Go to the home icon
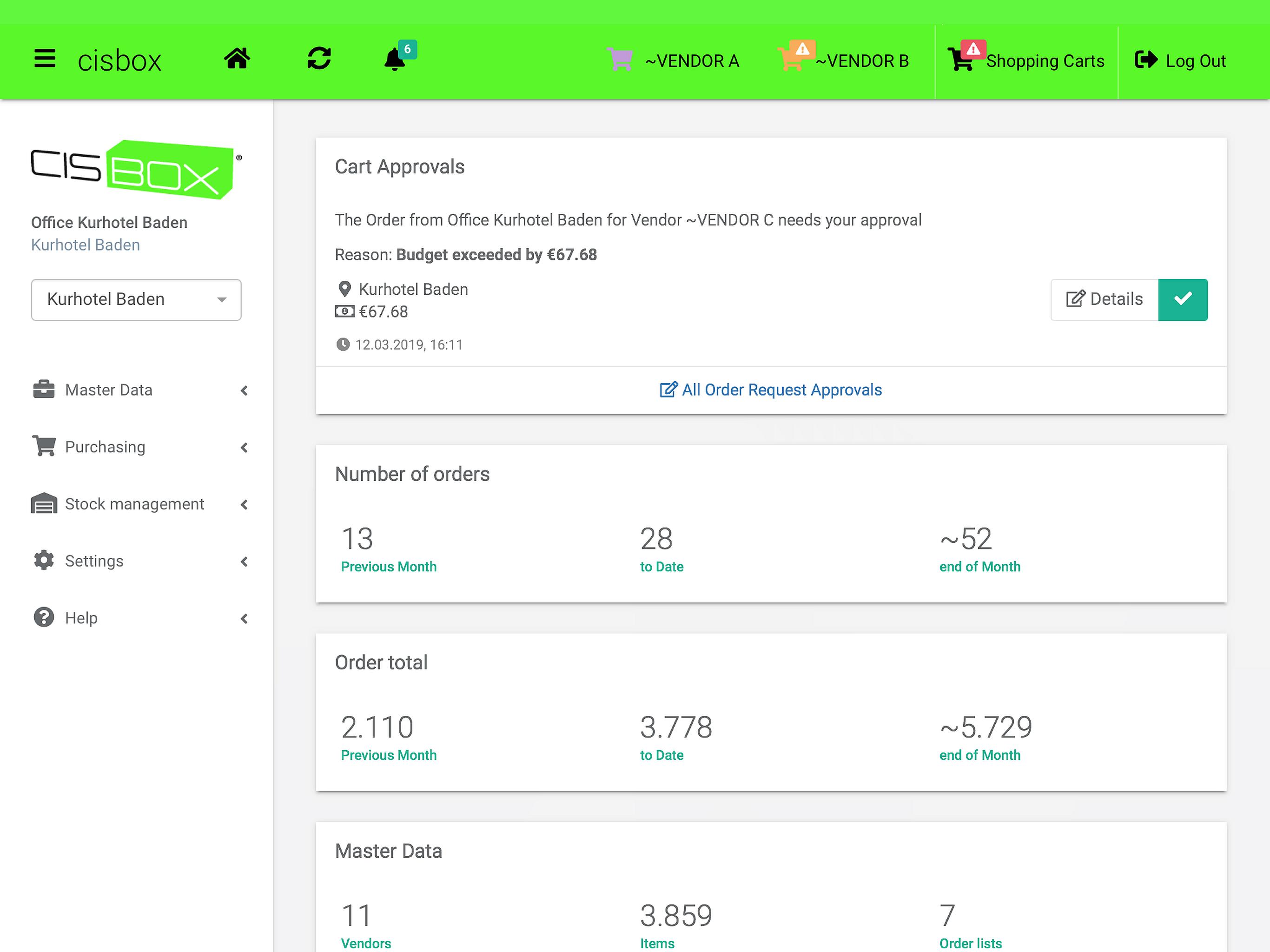This screenshot has height=952, width=1270. (x=237, y=59)
